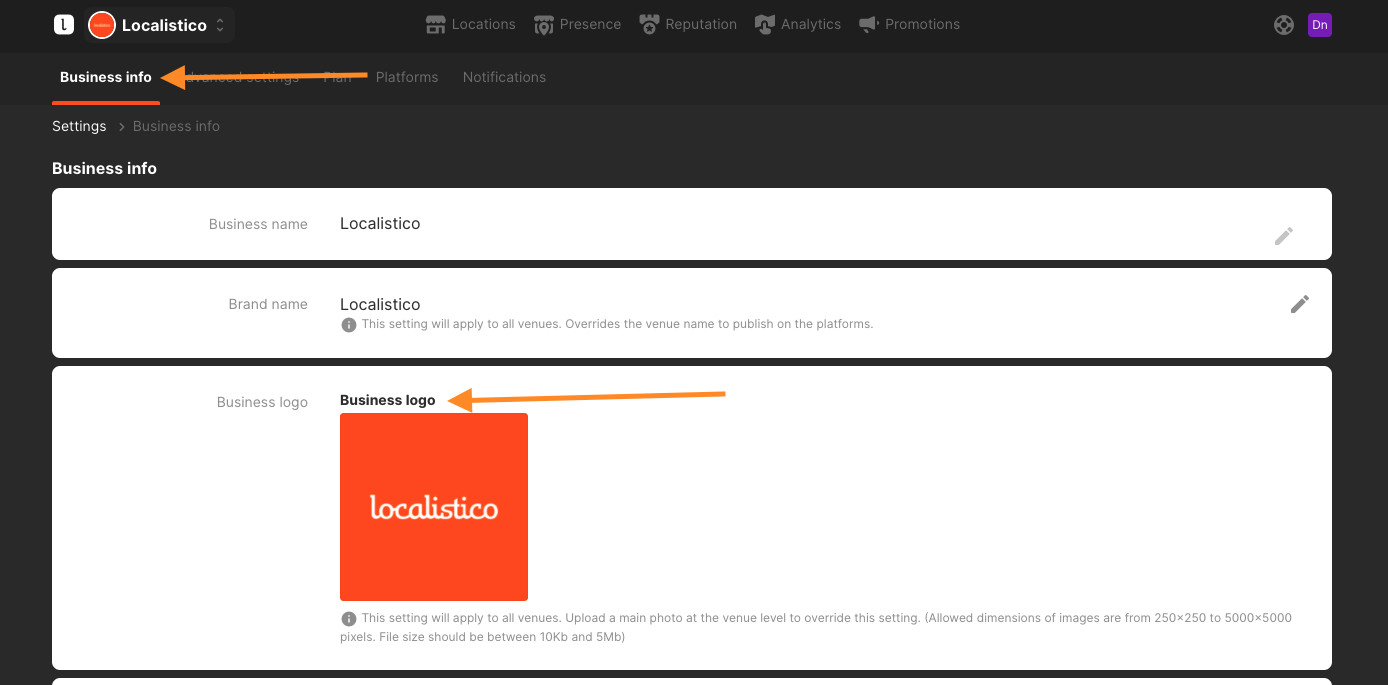
Task: Click the 'Business info' page heading
Action: (105, 168)
